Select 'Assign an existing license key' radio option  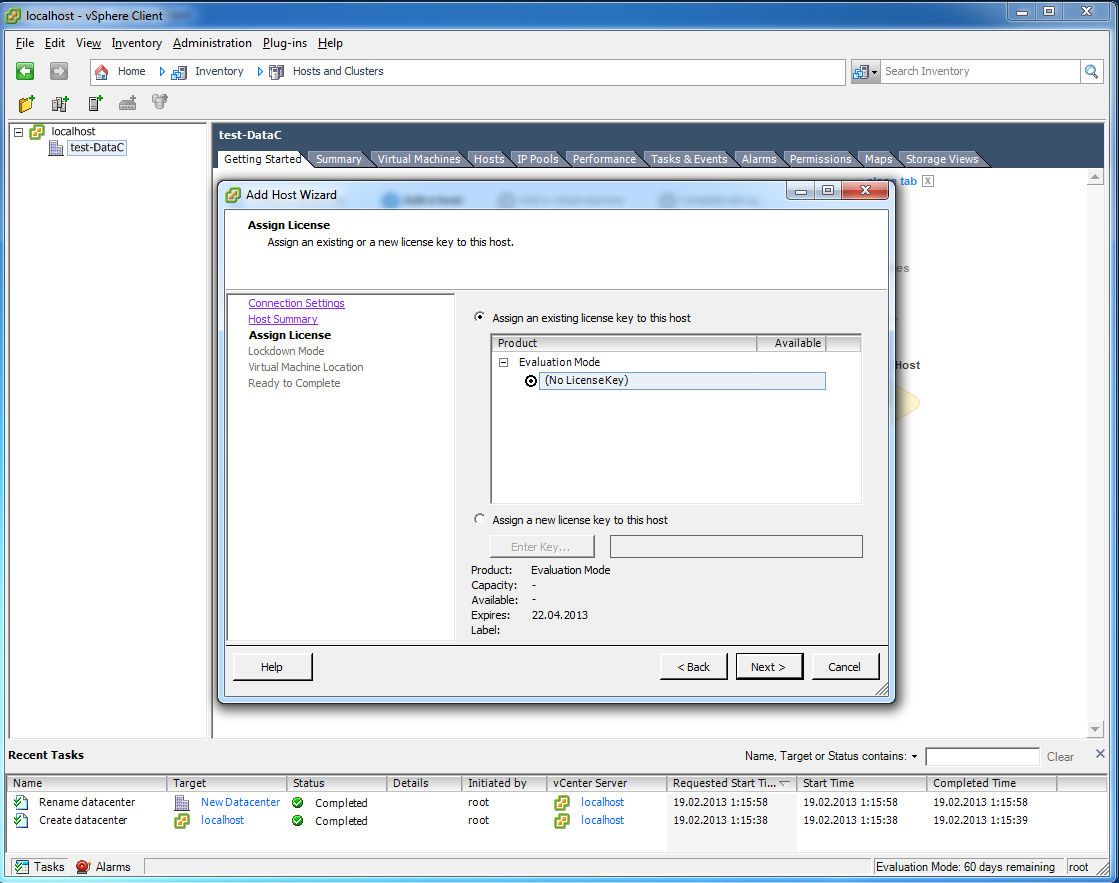click(x=480, y=317)
